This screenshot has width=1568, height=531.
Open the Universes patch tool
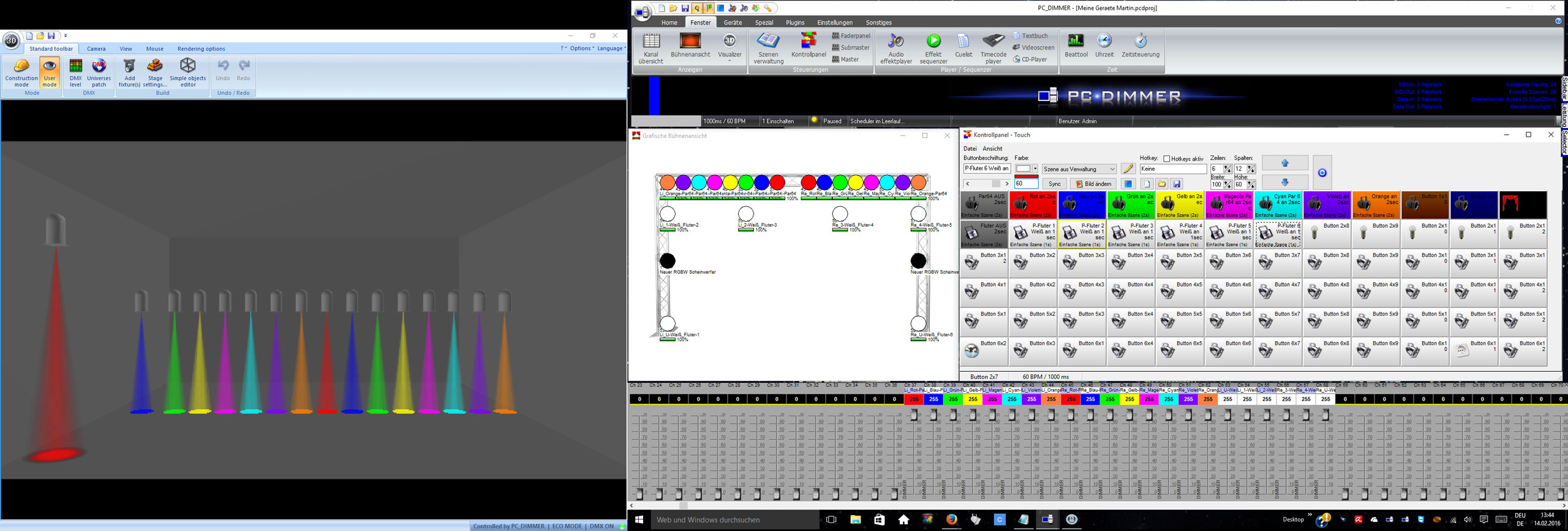coord(99,73)
